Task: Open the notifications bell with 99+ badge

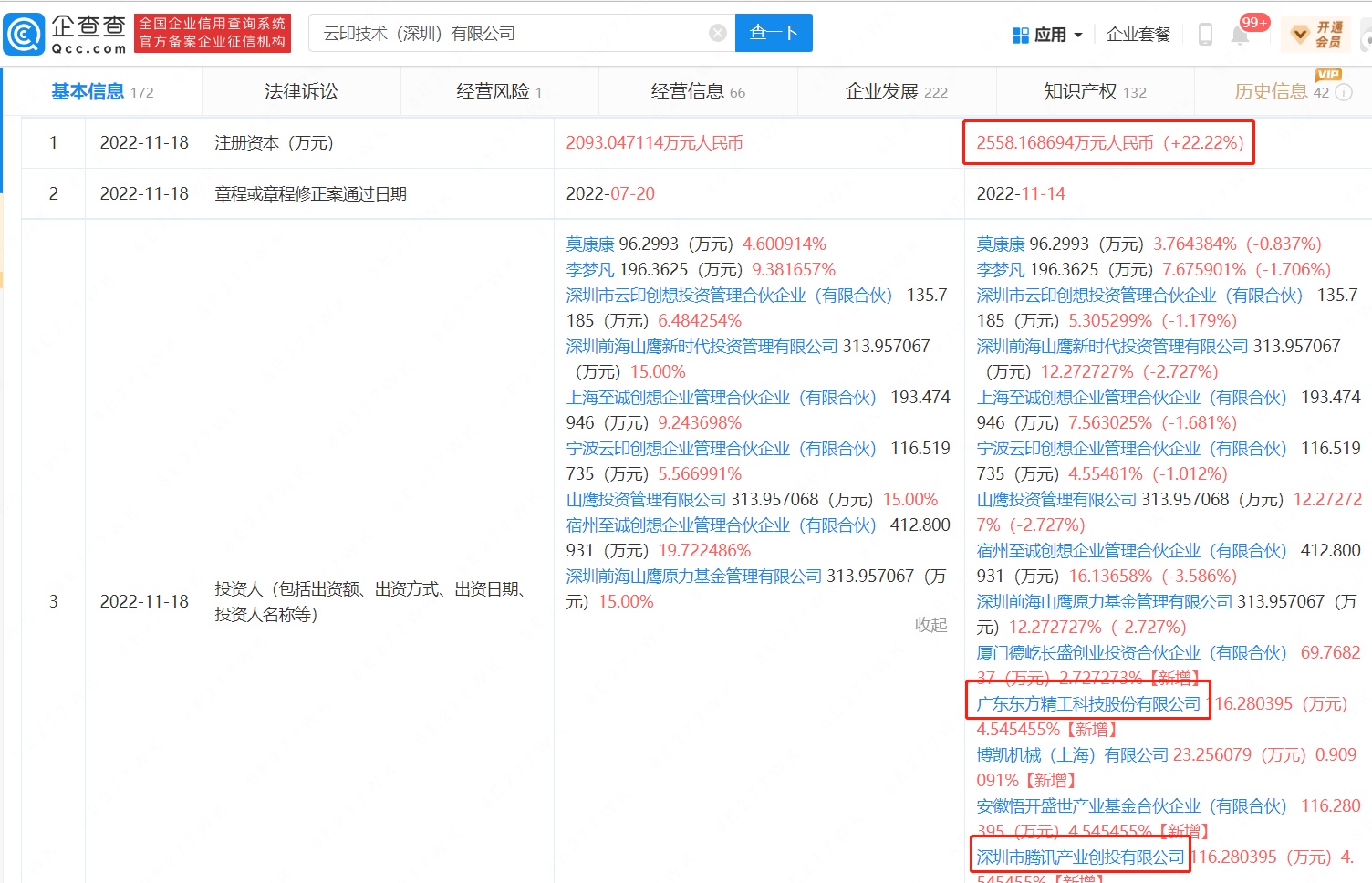Action: coord(1241,35)
